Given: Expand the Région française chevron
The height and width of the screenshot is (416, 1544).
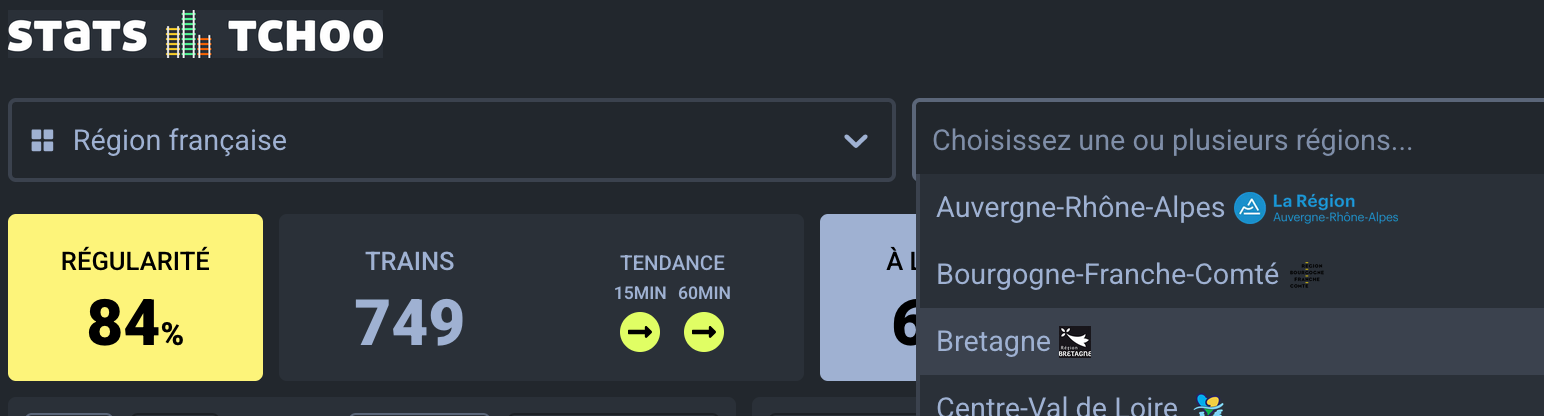Looking at the screenshot, I should pos(855,140).
